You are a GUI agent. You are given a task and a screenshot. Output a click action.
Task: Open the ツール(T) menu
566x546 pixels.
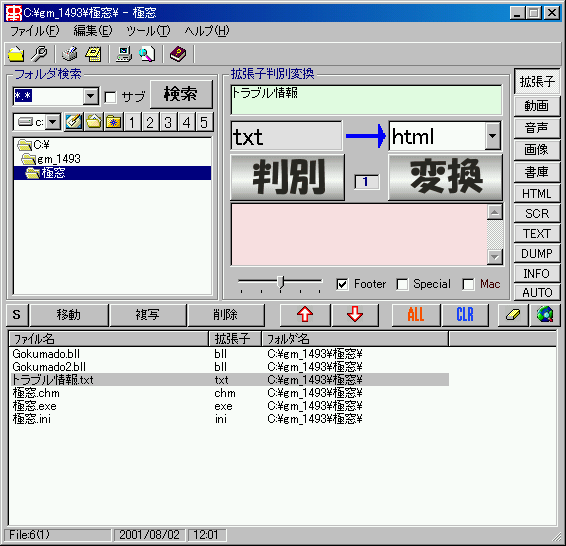pos(148,31)
